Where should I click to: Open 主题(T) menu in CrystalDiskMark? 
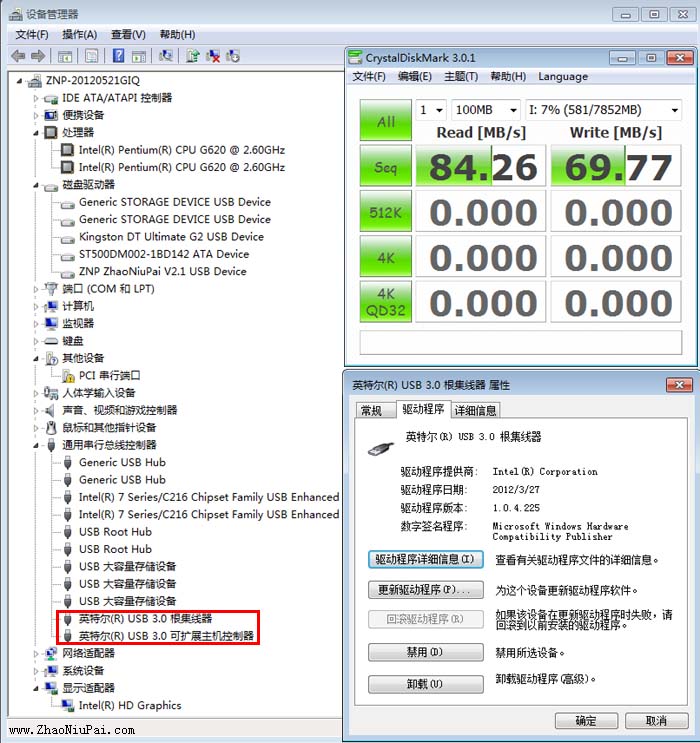[x=461, y=76]
